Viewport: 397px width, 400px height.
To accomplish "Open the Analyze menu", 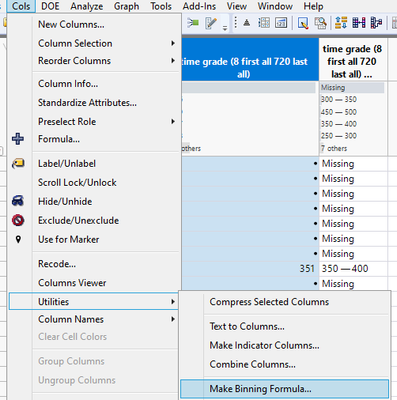I will tap(87, 6).
